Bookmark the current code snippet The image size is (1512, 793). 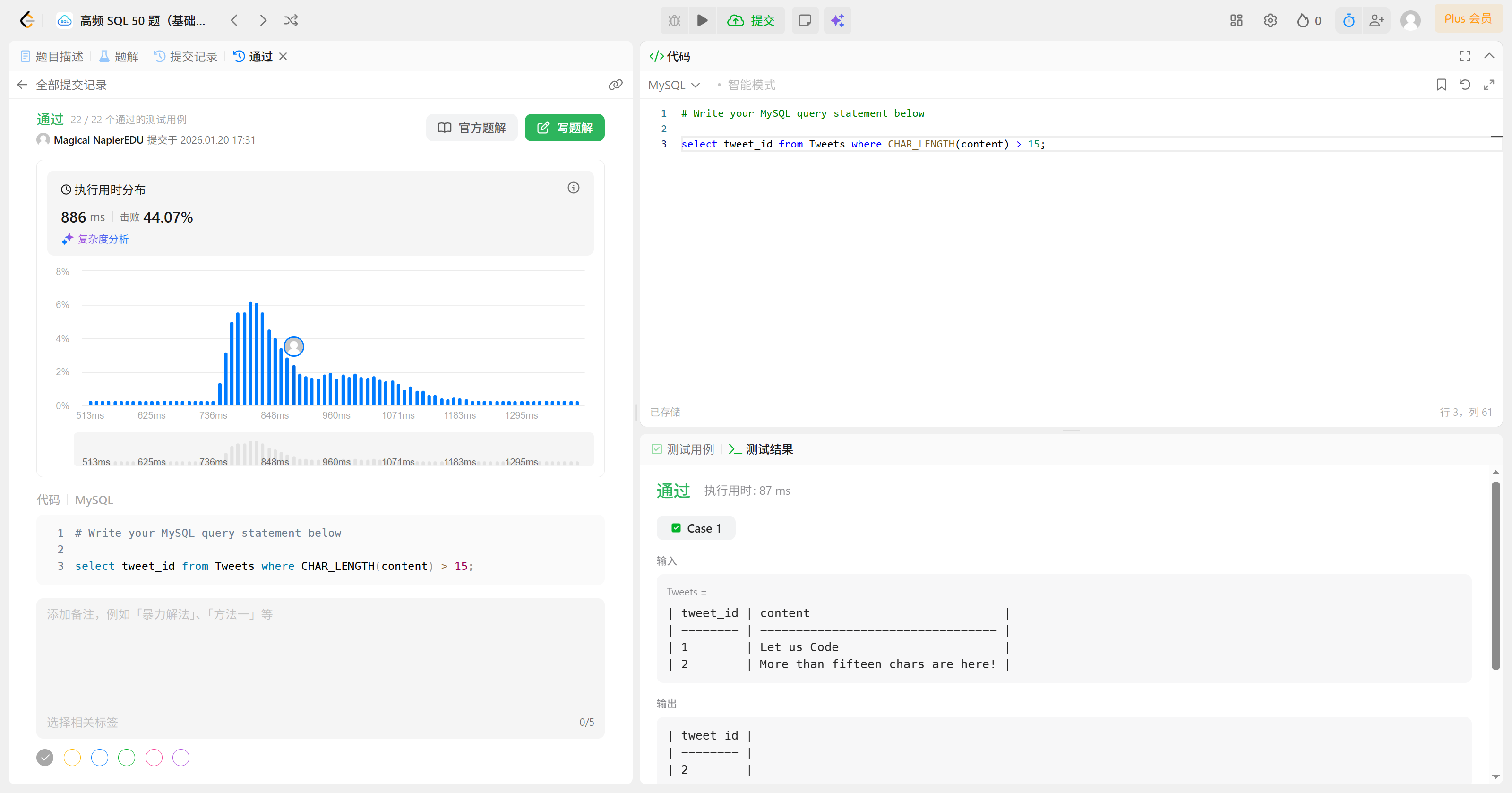[x=1441, y=85]
